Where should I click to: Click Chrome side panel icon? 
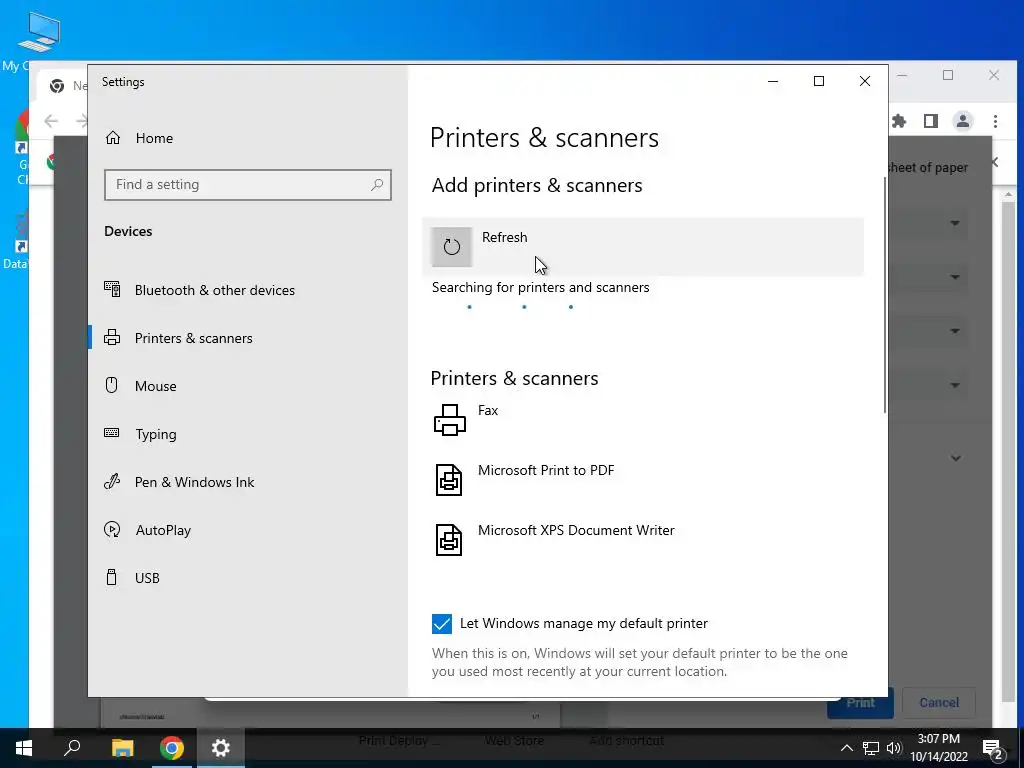click(x=931, y=121)
